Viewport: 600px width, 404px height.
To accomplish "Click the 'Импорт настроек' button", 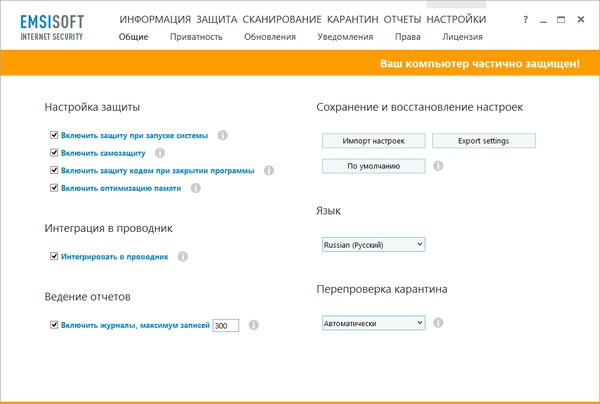I will (x=374, y=141).
